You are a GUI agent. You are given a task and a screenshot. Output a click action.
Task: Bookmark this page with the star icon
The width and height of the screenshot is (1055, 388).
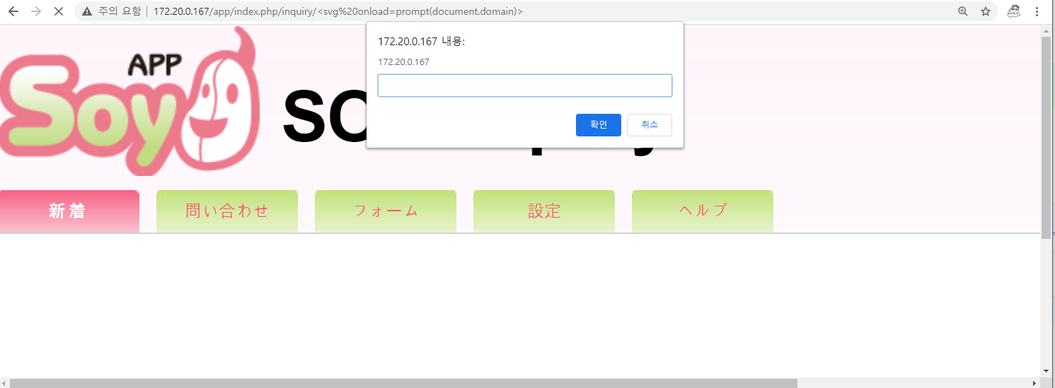pyautogui.click(x=986, y=11)
